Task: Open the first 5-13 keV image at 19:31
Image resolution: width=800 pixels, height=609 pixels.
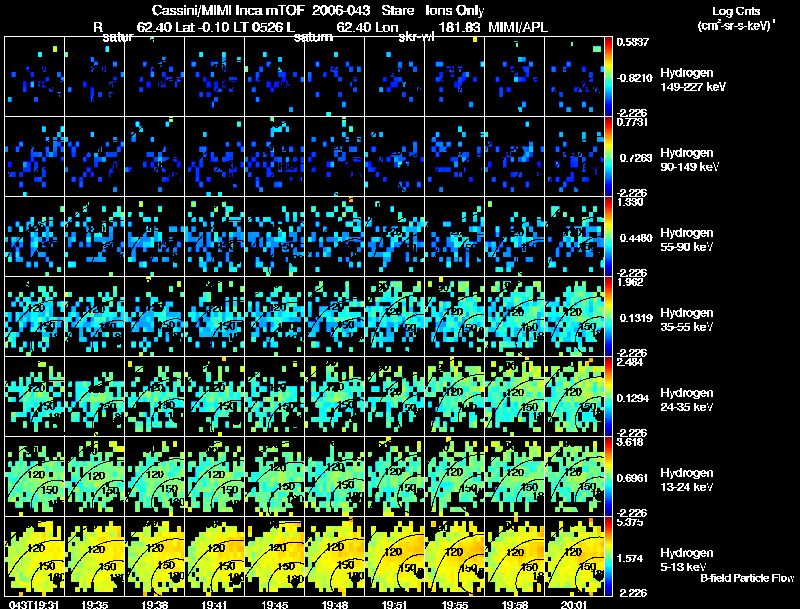Action: pos(35,556)
